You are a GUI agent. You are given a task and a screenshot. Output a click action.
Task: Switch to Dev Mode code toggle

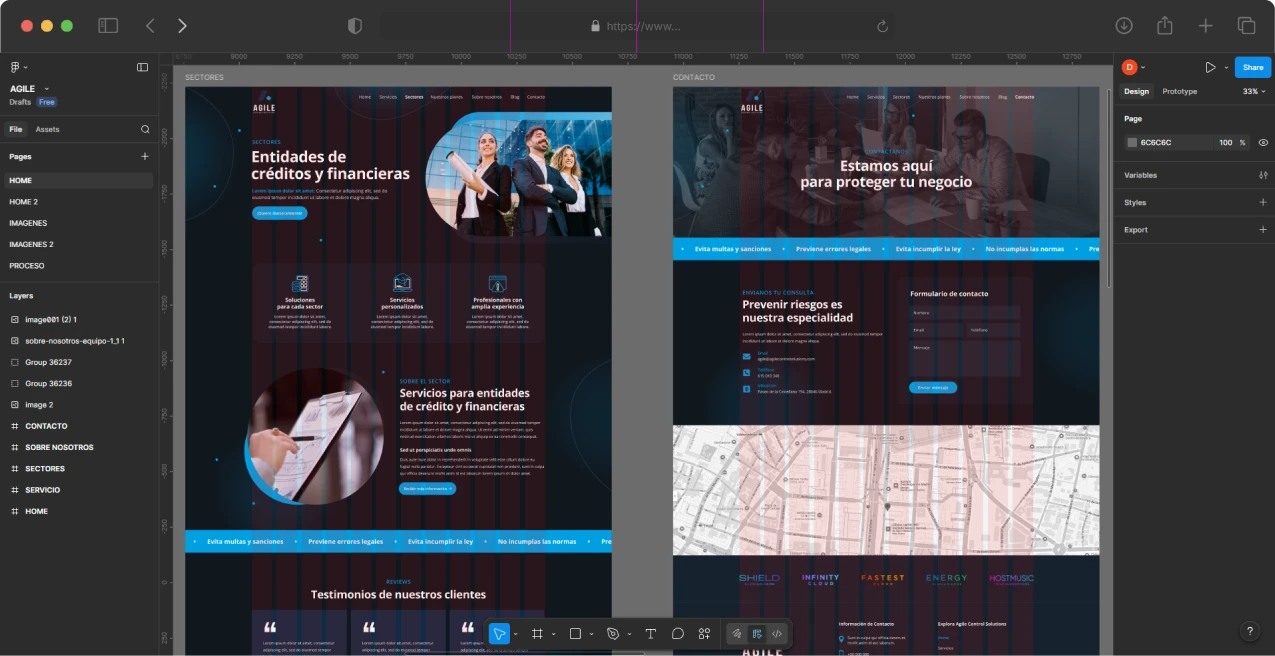(777, 634)
